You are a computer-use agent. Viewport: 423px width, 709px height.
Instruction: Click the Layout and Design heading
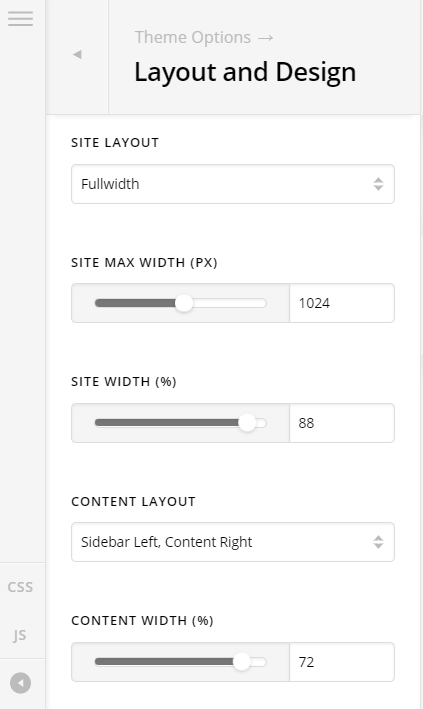245,72
